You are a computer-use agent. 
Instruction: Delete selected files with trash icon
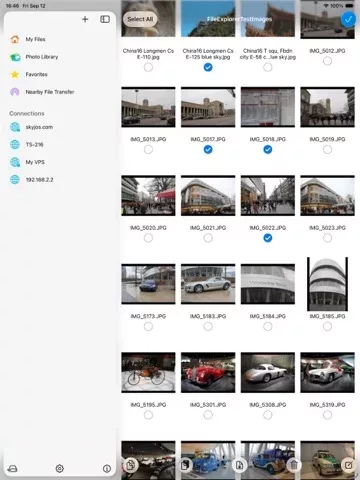[x=294, y=465]
